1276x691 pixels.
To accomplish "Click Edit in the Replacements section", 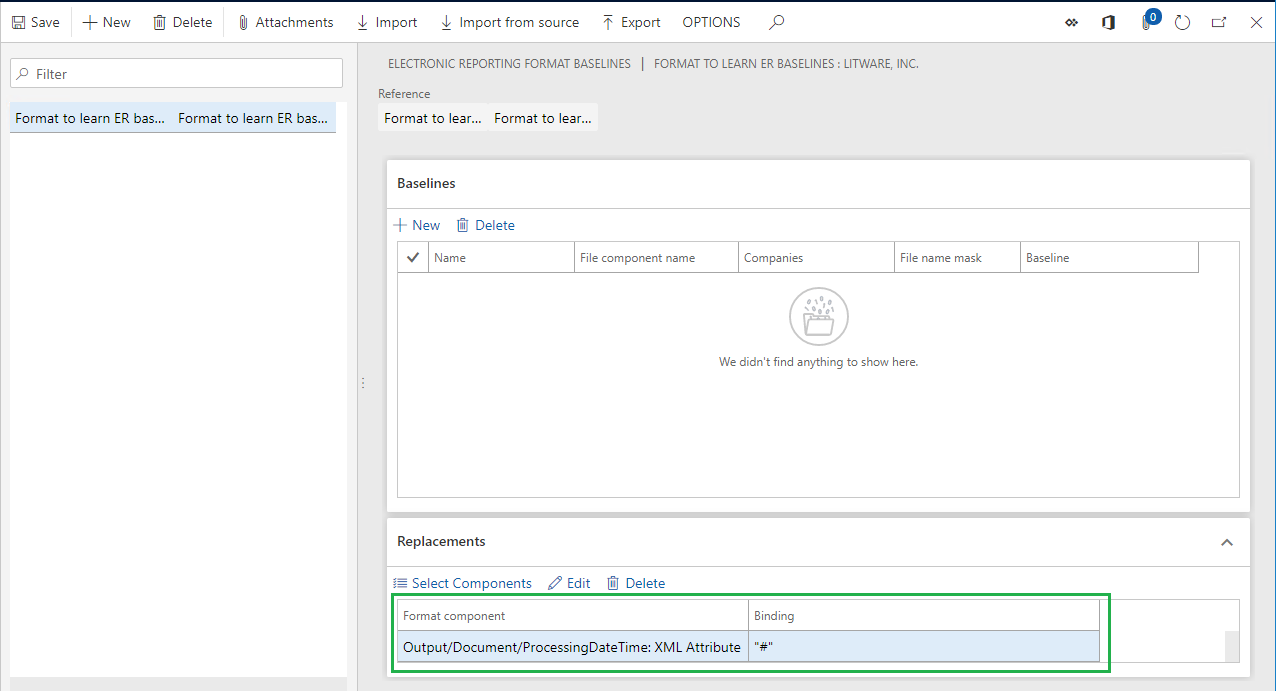I will click(569, 583).
